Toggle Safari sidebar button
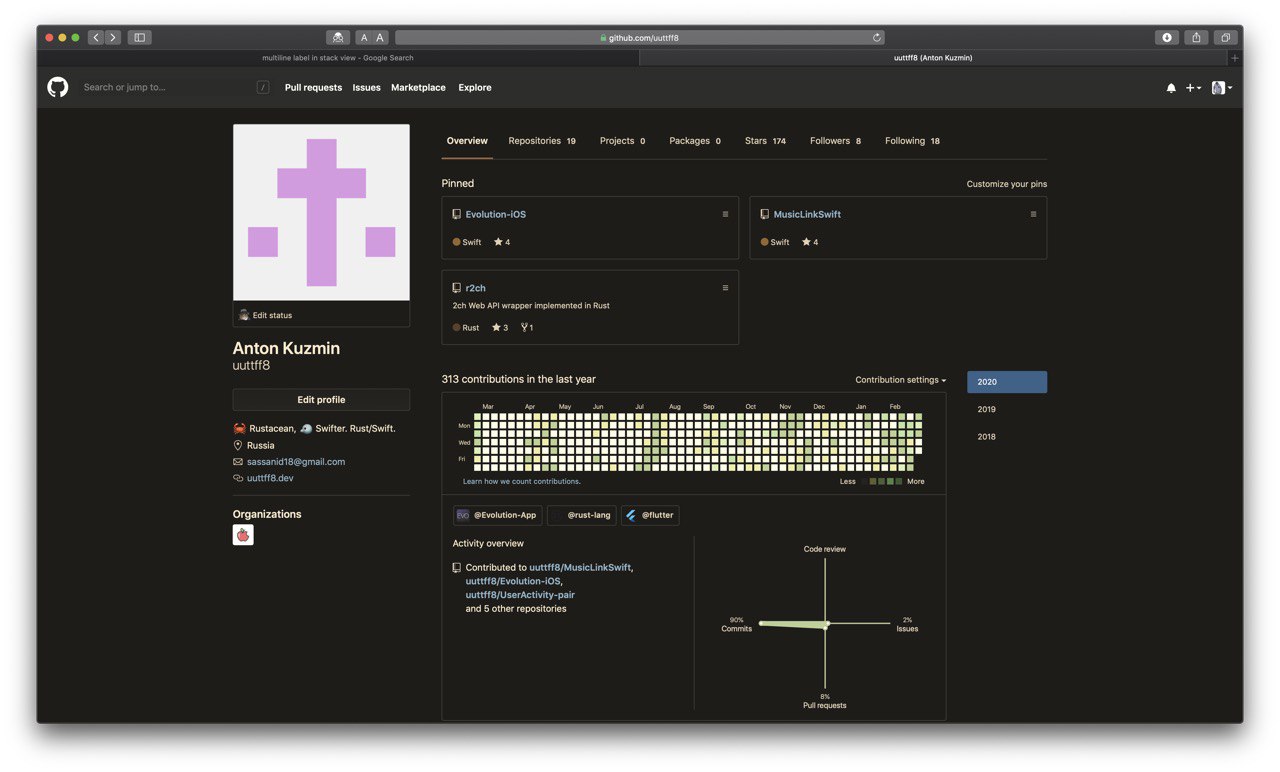 coord(140,37)
